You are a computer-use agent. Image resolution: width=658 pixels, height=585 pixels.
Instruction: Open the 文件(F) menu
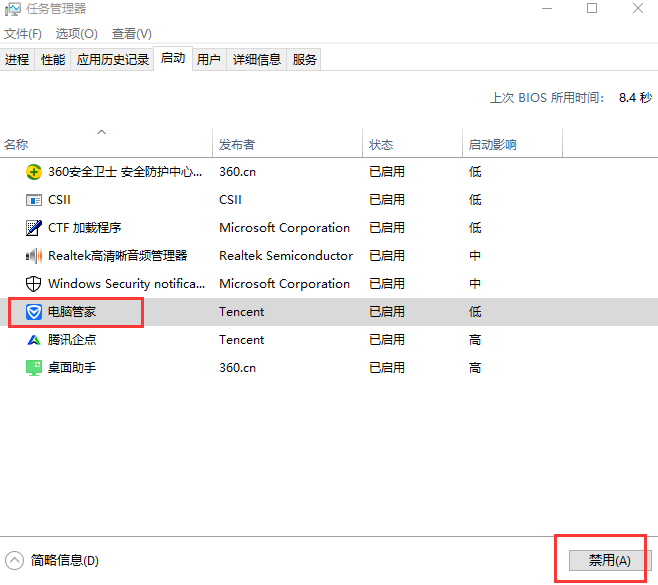tap(23, 34)
